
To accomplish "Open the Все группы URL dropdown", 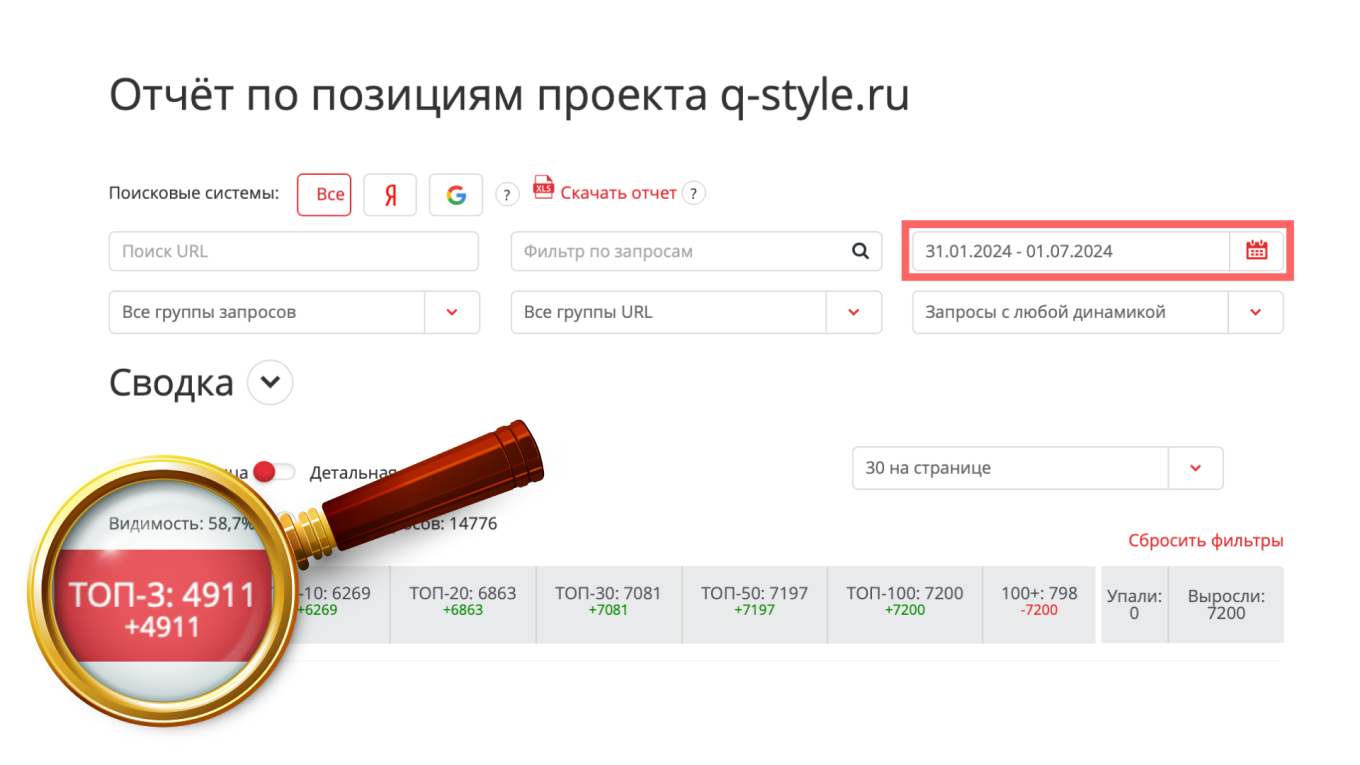I will click(x=853, y=312).
